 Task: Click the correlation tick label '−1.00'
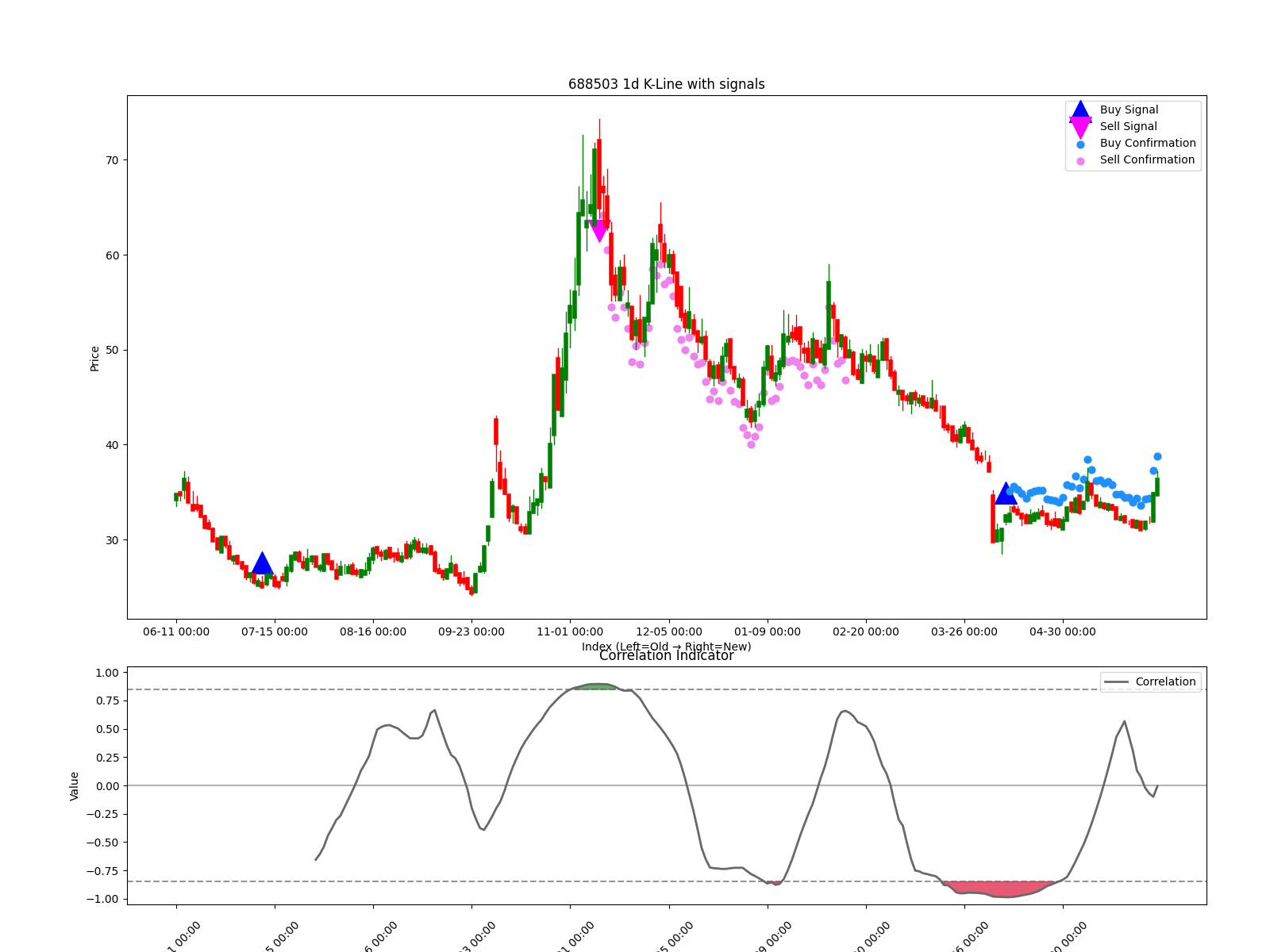tap(102, 900)
